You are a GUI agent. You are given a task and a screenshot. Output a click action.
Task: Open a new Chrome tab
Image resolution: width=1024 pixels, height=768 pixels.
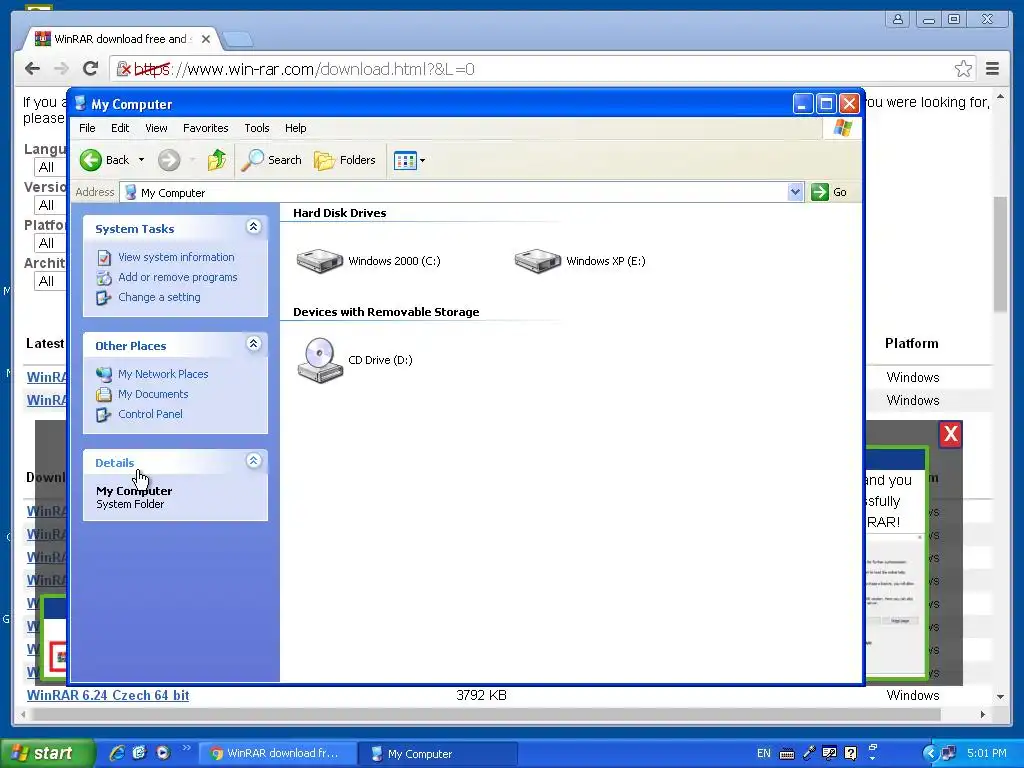238,40
